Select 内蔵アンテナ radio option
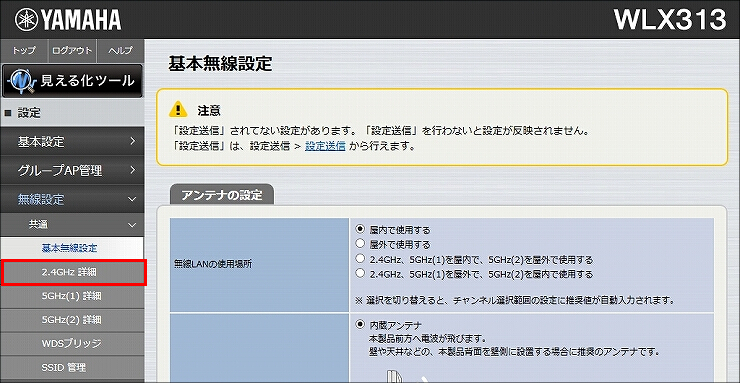Viewport: 740px width, 383px height. (x=360, y=324)
